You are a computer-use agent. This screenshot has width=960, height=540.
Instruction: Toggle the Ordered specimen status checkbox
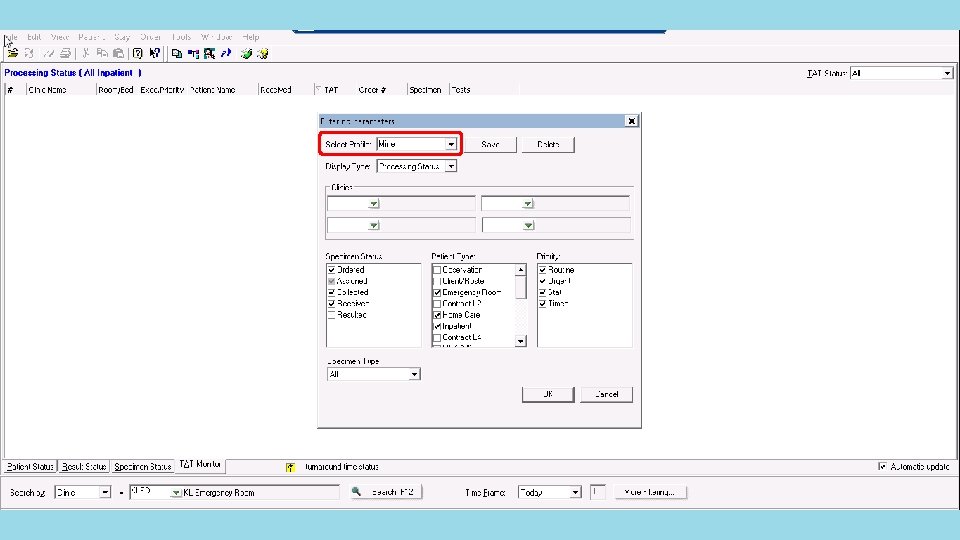click(x=331, y=269)
